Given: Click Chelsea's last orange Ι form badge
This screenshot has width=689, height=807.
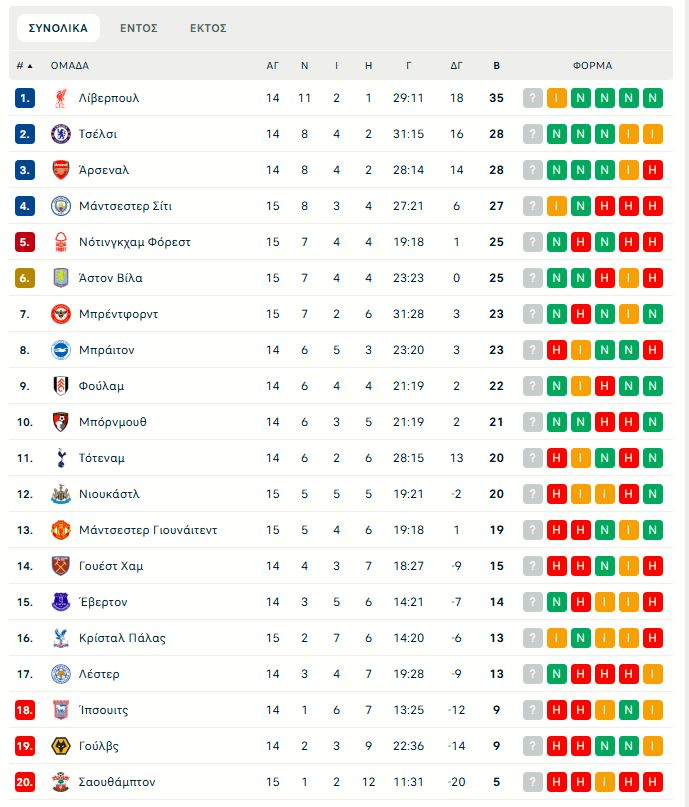Looking at the screenshot, I should click(653, 134).
